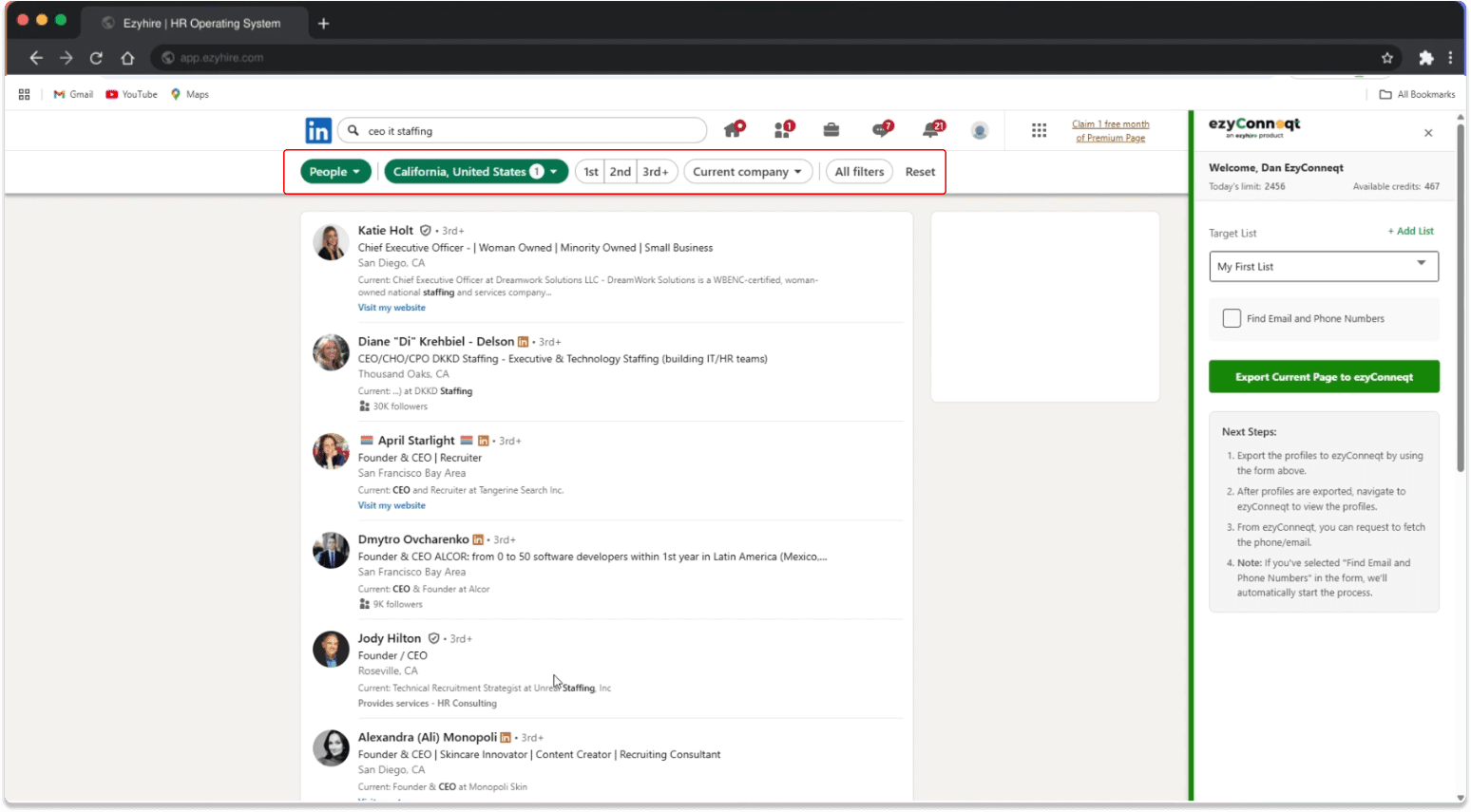This screenshot has height=812, width=1471.
Task: Open California, United States location dropdown
Action: 476,172
